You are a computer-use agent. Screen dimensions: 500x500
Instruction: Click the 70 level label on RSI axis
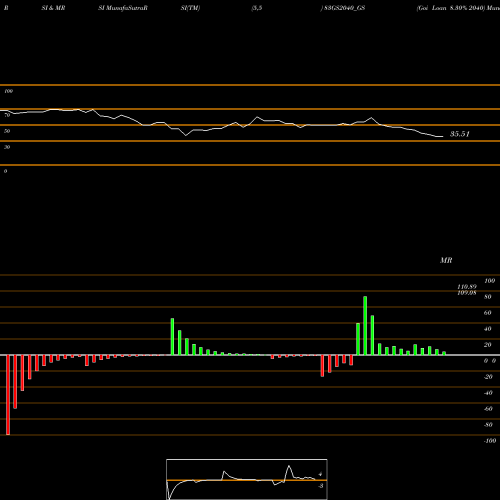(x=7, y=115)
